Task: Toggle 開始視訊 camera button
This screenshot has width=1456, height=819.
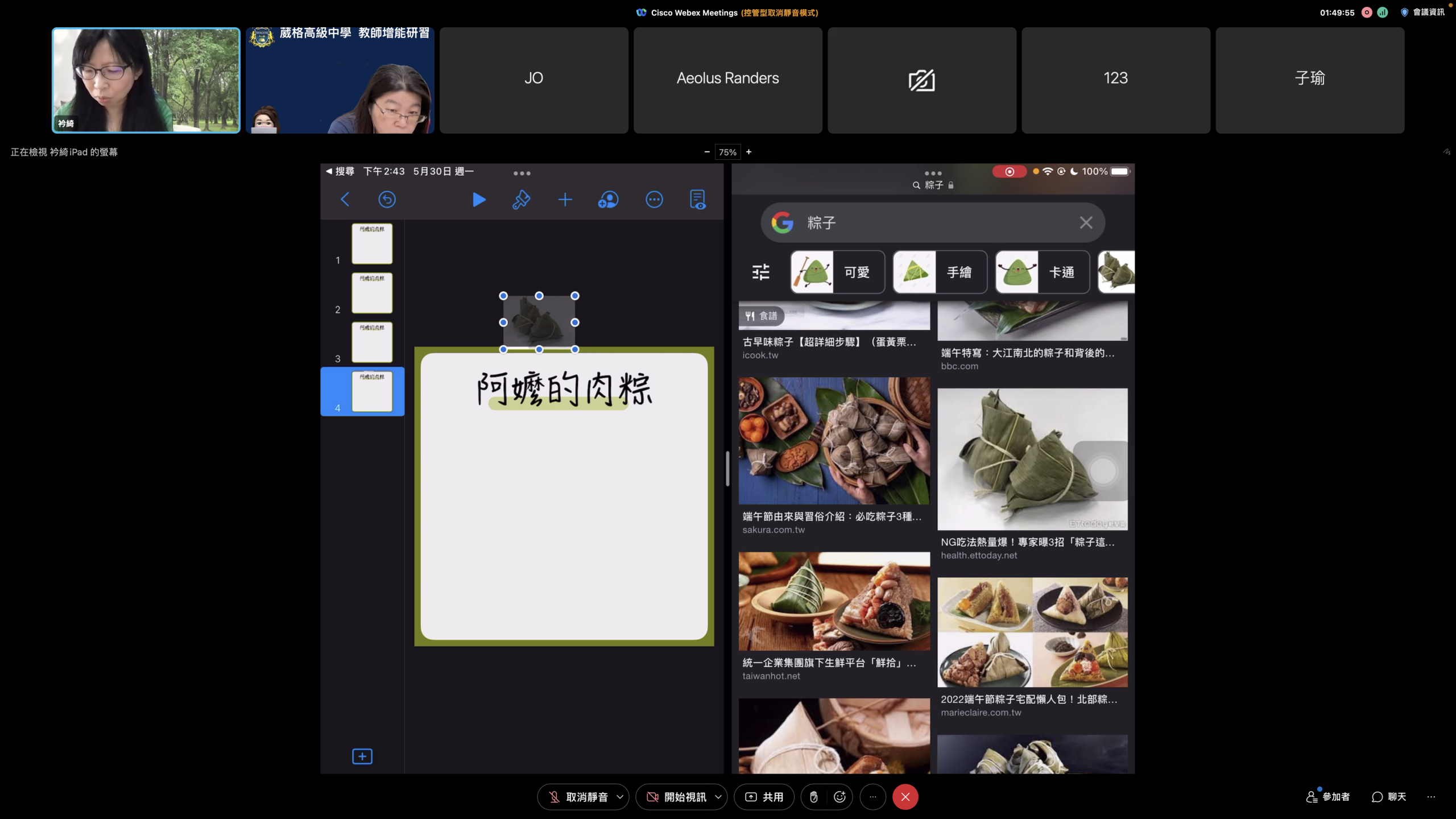Action: (x=676, y=797)
